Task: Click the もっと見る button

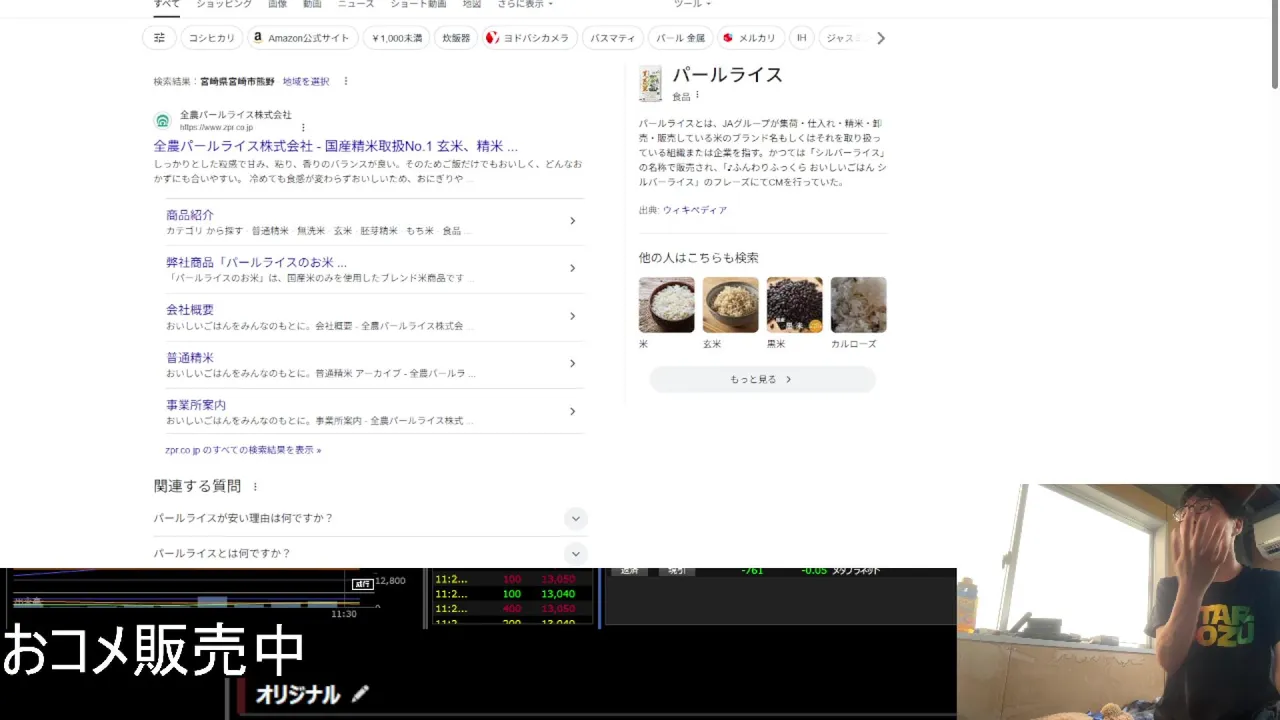Action: [x=762, y=380]
